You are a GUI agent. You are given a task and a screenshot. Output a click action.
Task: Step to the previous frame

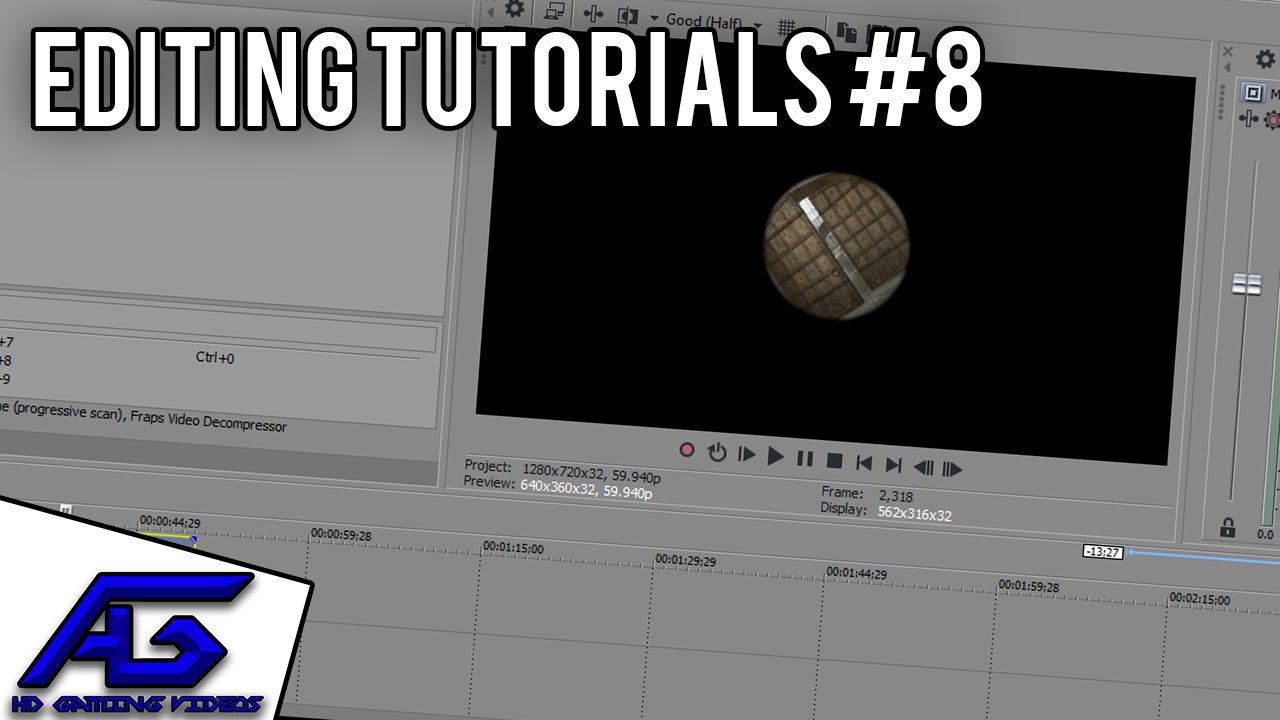(x=924, y=466)
